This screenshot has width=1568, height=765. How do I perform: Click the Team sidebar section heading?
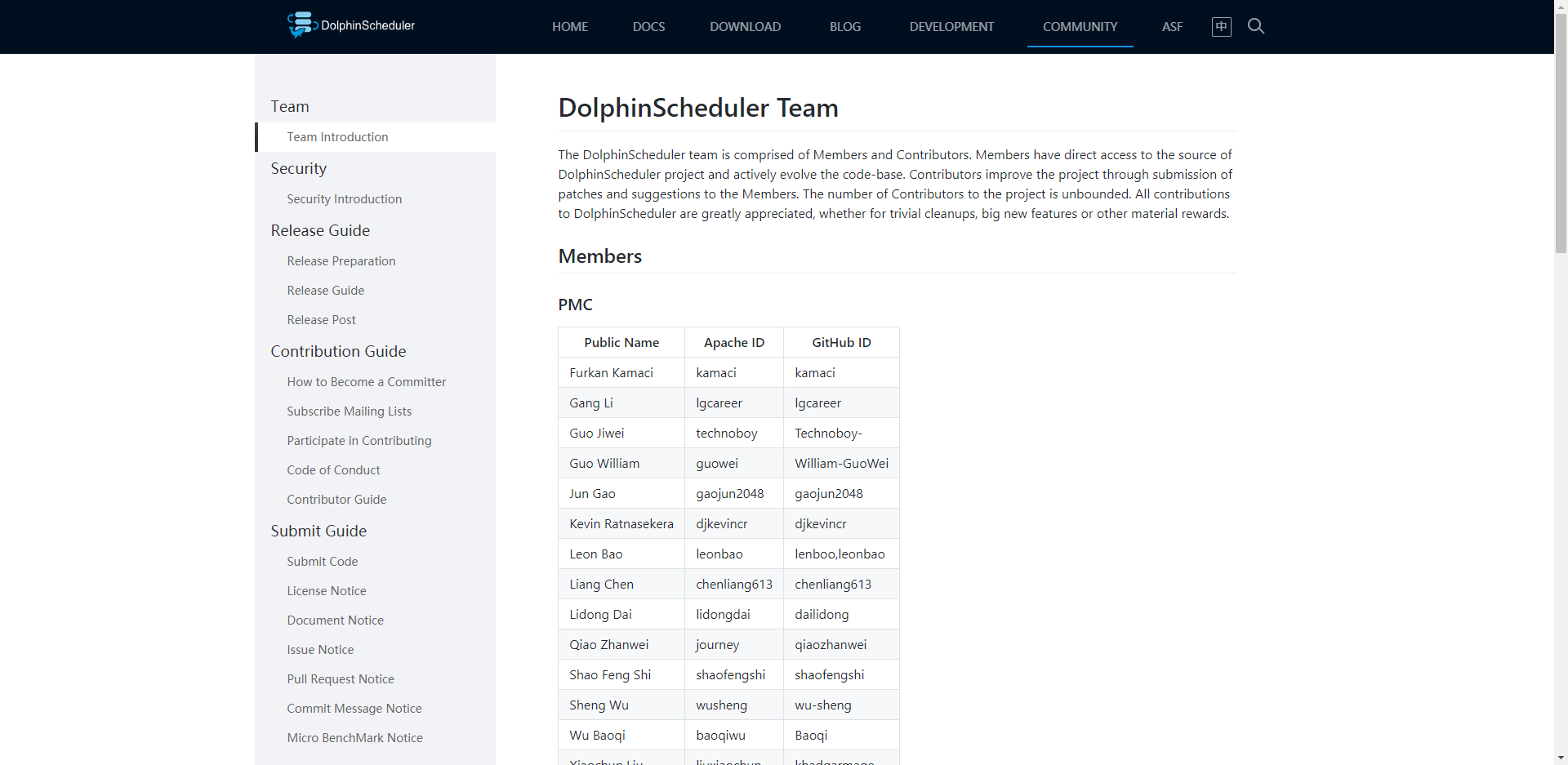coord(290,107)
